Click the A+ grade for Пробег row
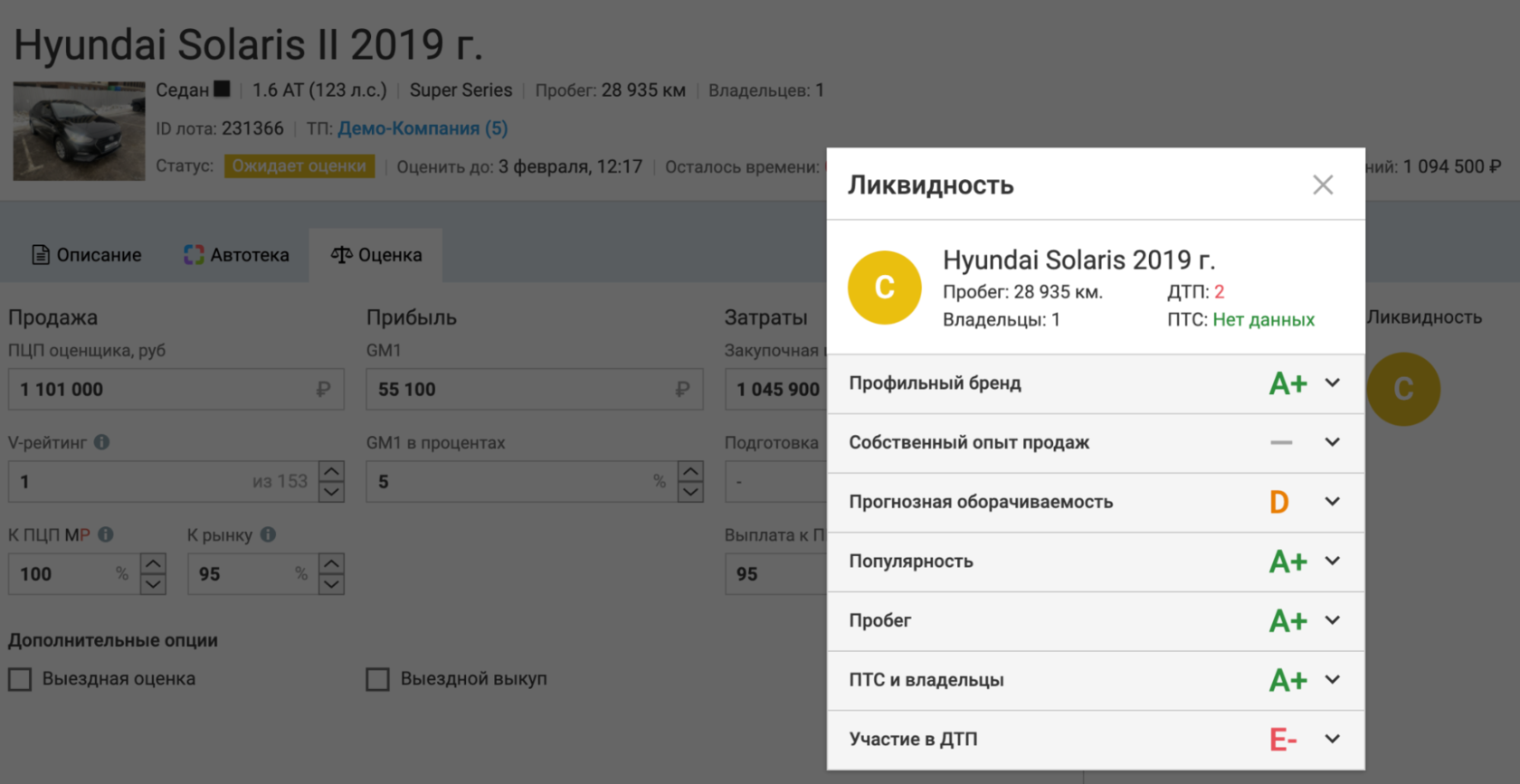 [x=1288, y=621]
